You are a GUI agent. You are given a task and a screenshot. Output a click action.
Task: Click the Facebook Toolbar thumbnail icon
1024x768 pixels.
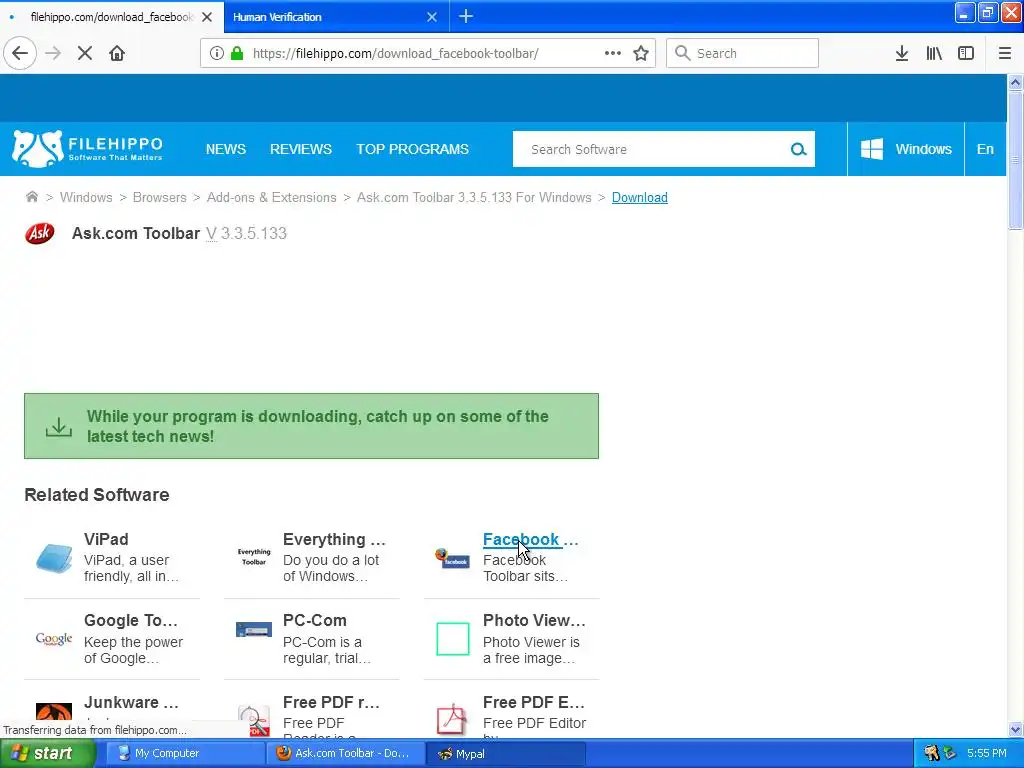point(453,558)
